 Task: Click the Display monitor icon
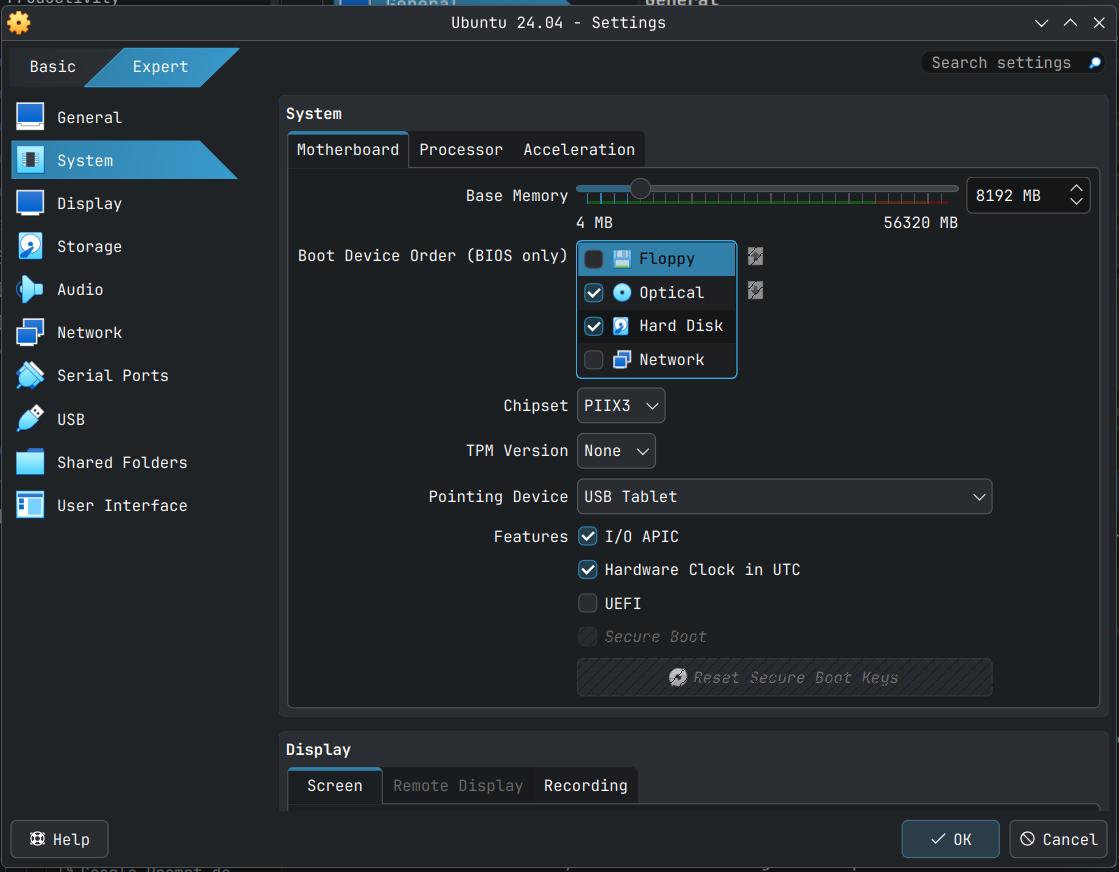[x=30, y=203]
